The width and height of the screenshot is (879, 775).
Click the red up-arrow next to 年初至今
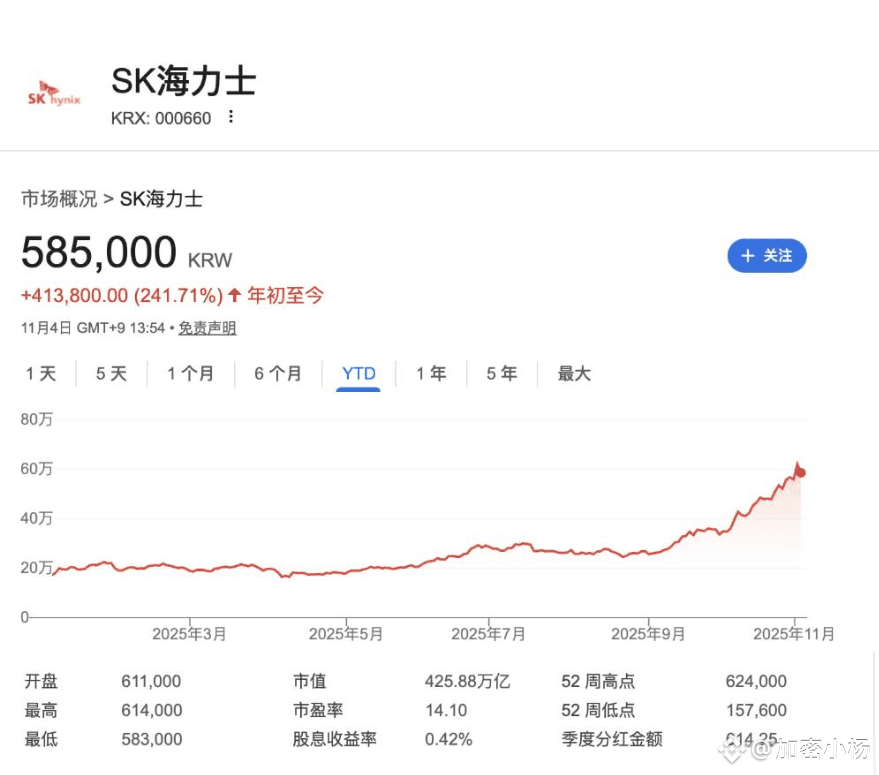[x=235, y=295]
